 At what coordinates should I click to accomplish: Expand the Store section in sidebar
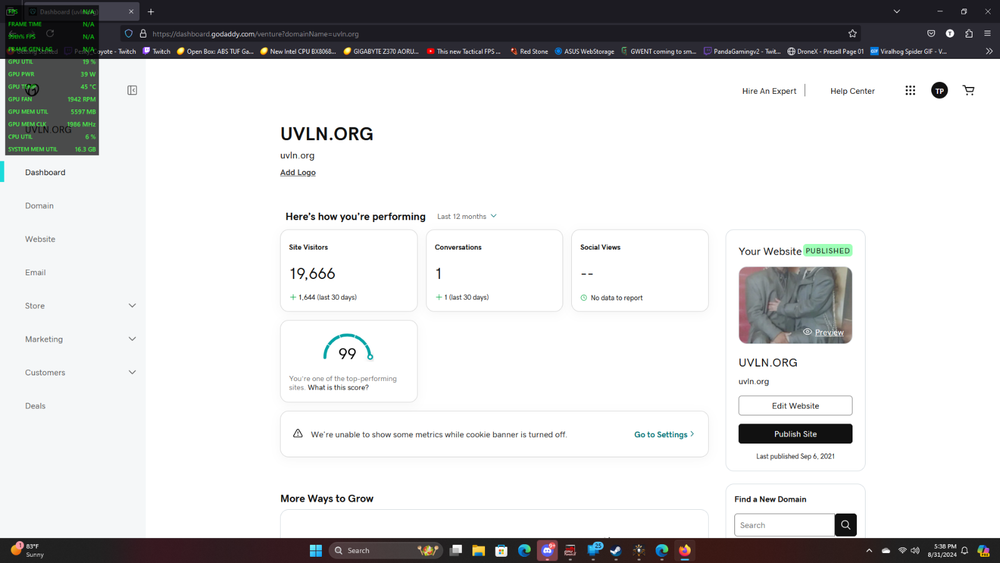point(132,305)
